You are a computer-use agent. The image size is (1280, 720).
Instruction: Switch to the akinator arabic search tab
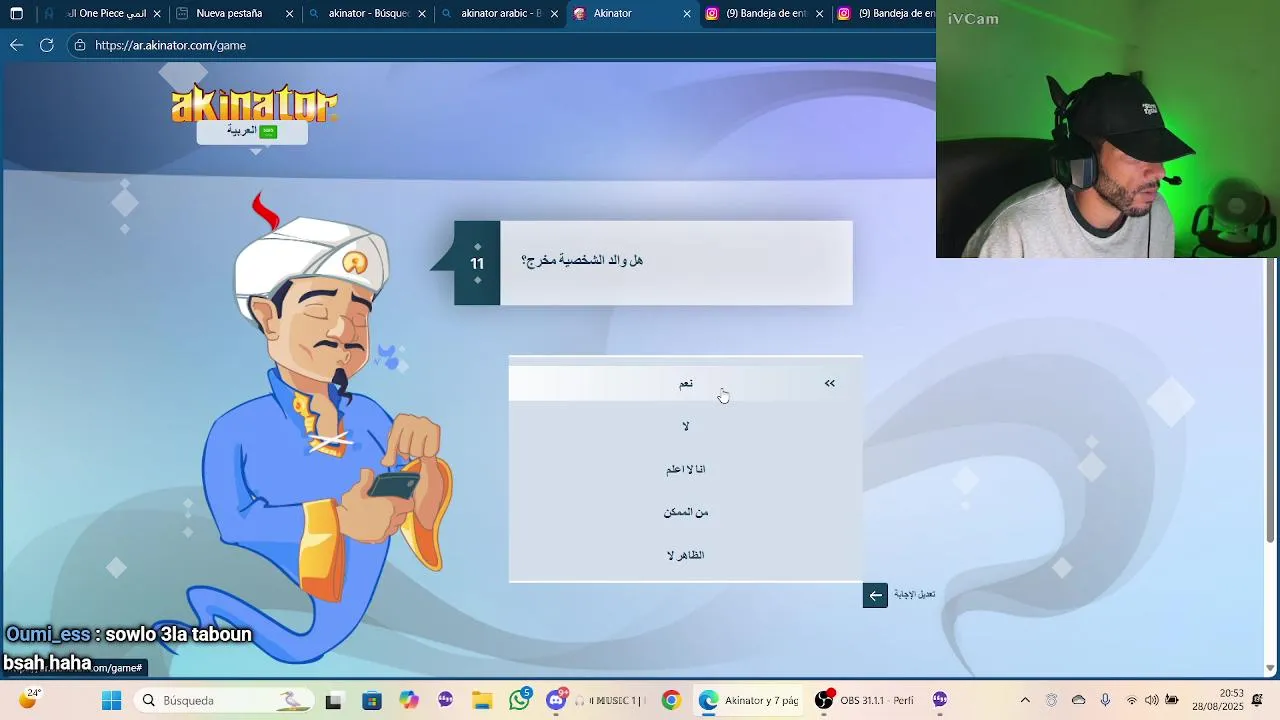(499, 14)
